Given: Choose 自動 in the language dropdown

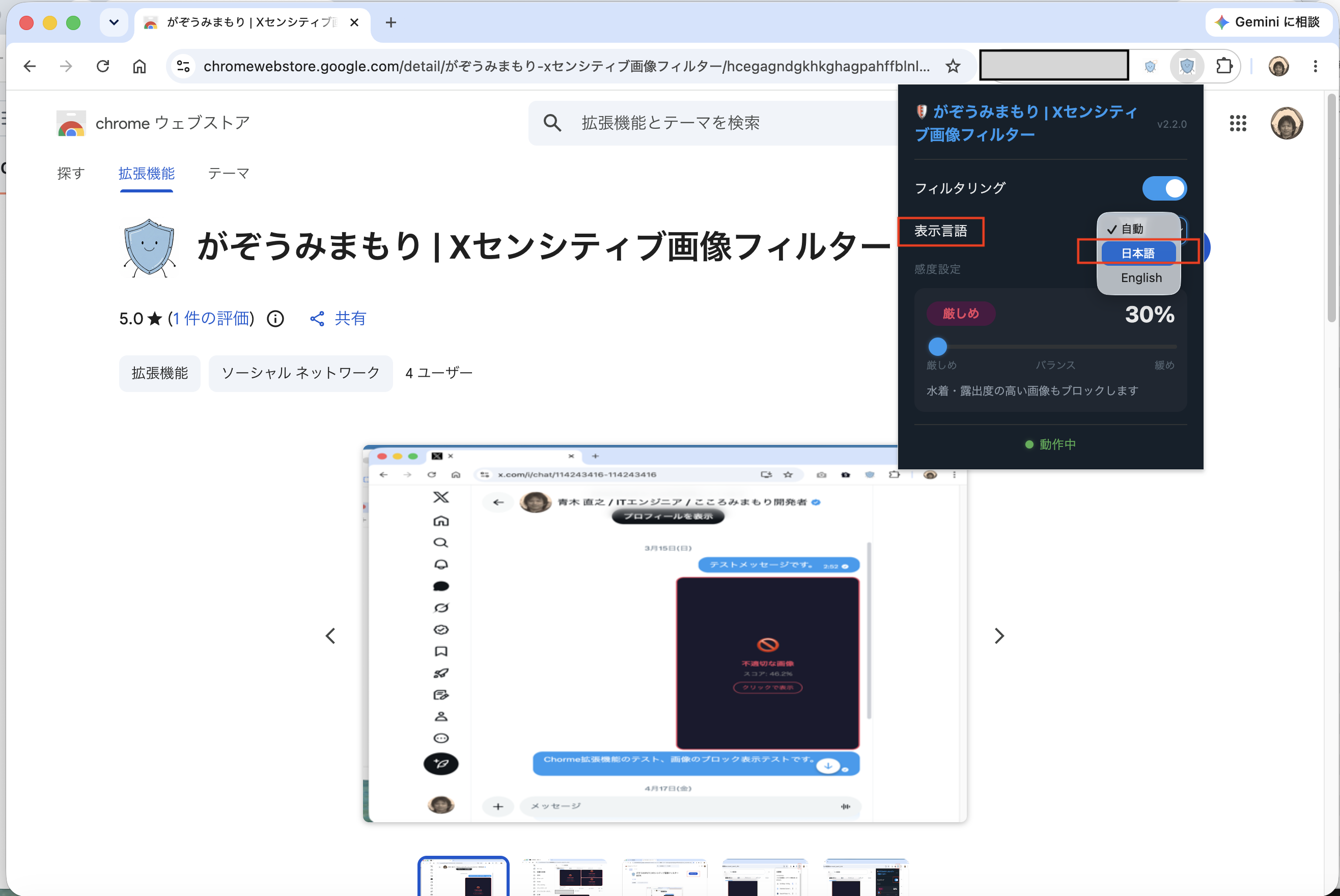Looking at the screenshot, I should pos(1138,229).
